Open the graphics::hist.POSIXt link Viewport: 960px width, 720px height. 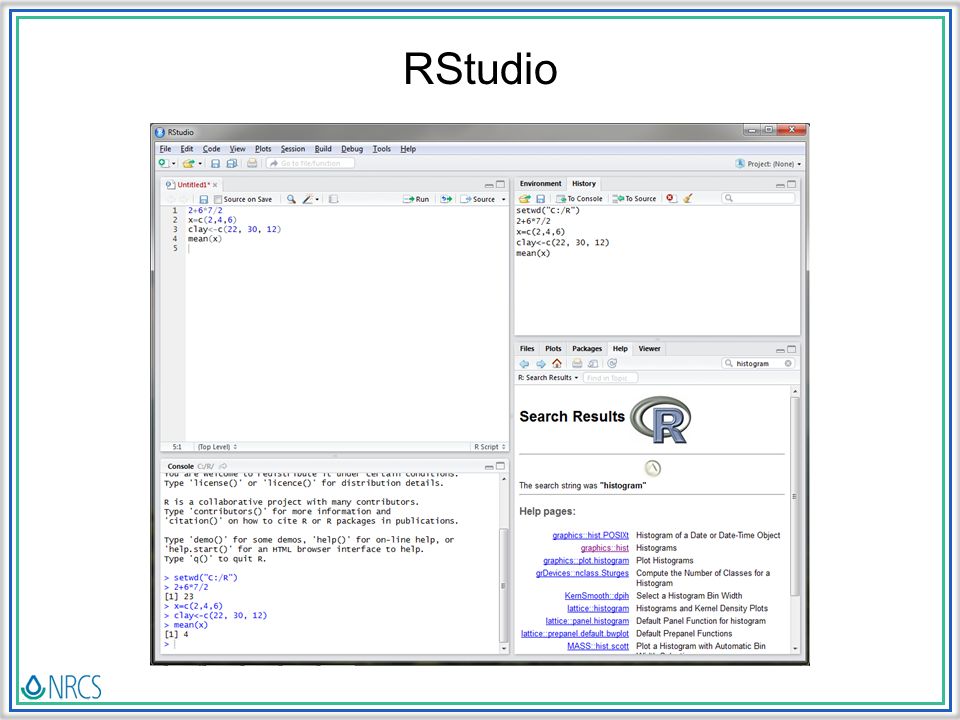590,535
